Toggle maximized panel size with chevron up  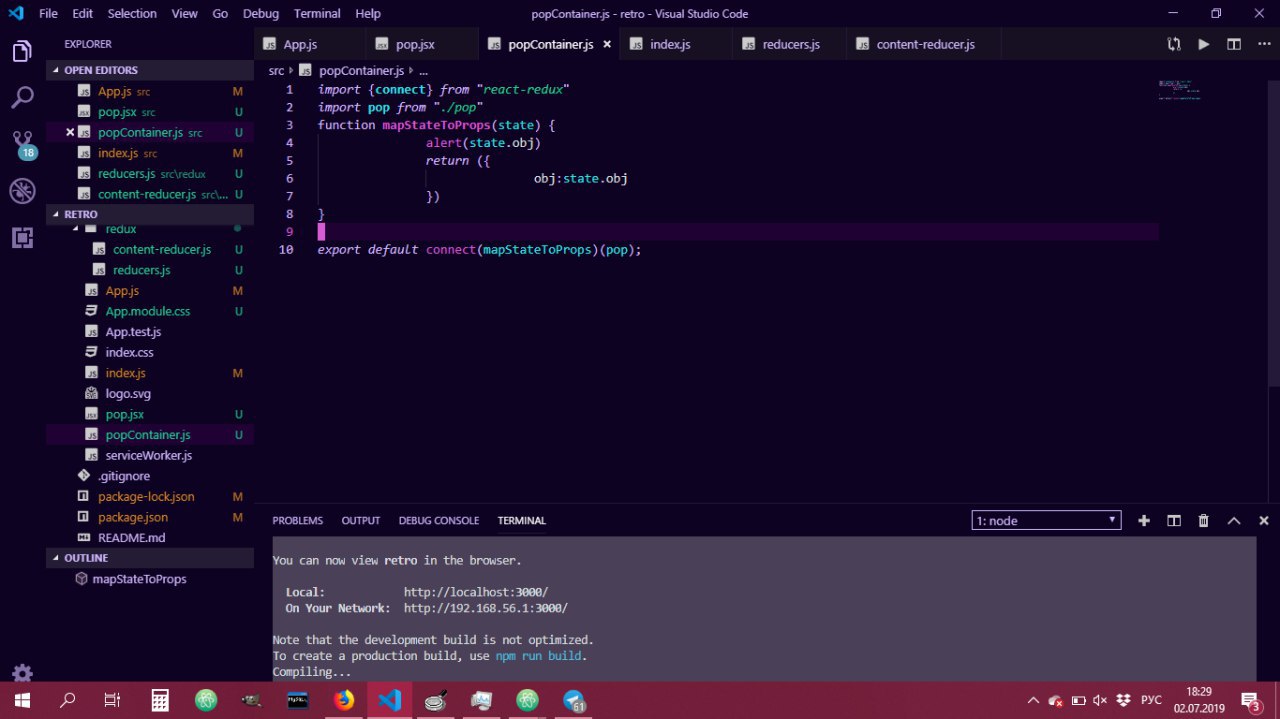[x=1234, y=520]
